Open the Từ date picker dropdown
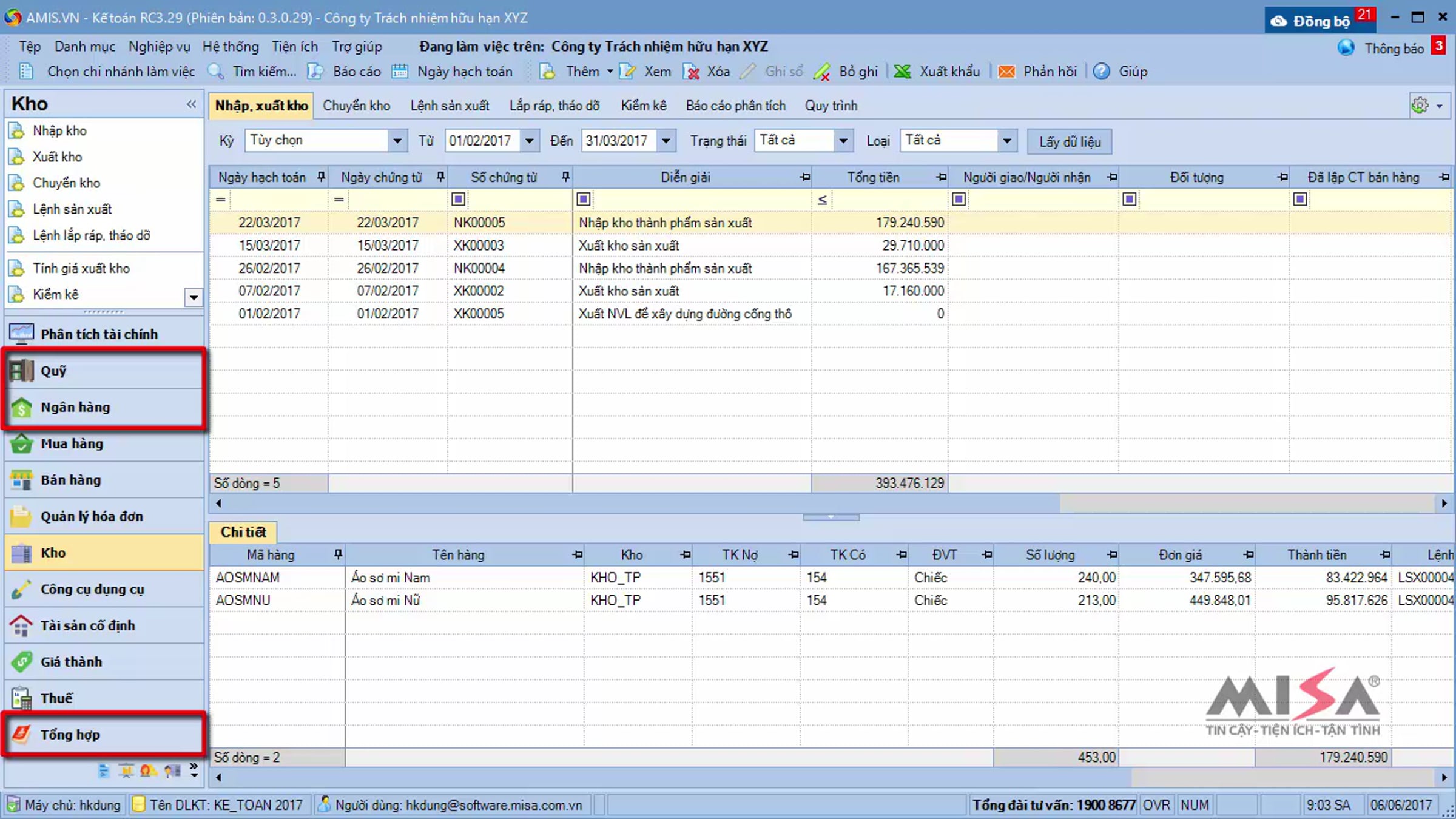 [529, 141]
